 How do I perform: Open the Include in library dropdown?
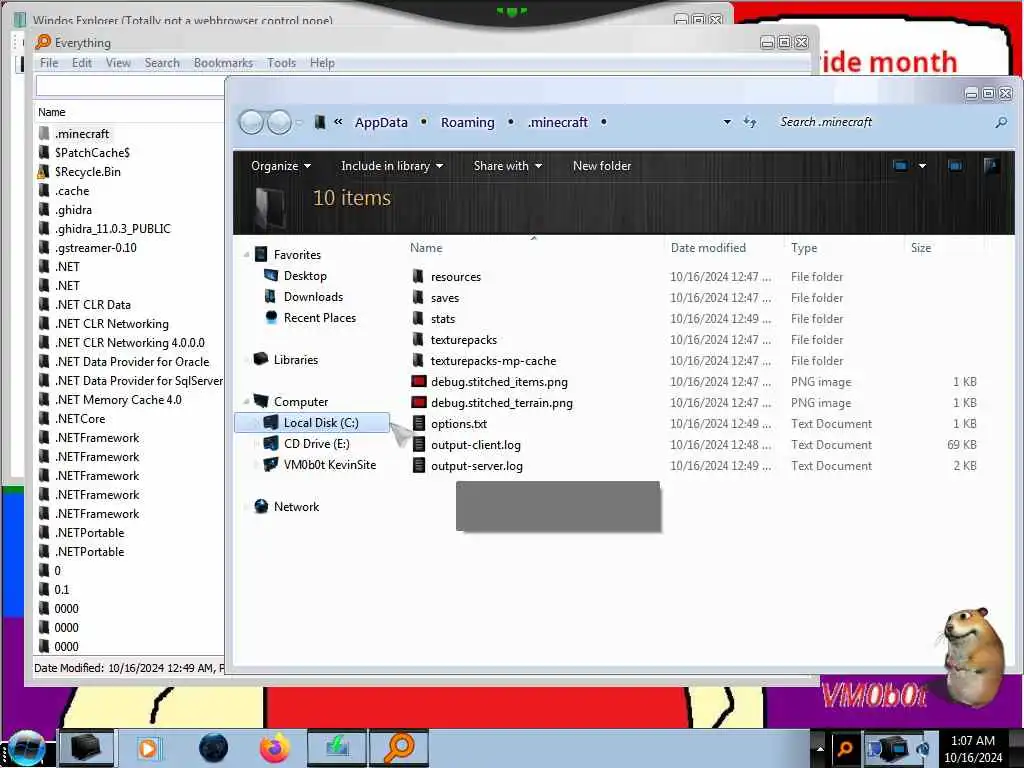pos(392,166)
